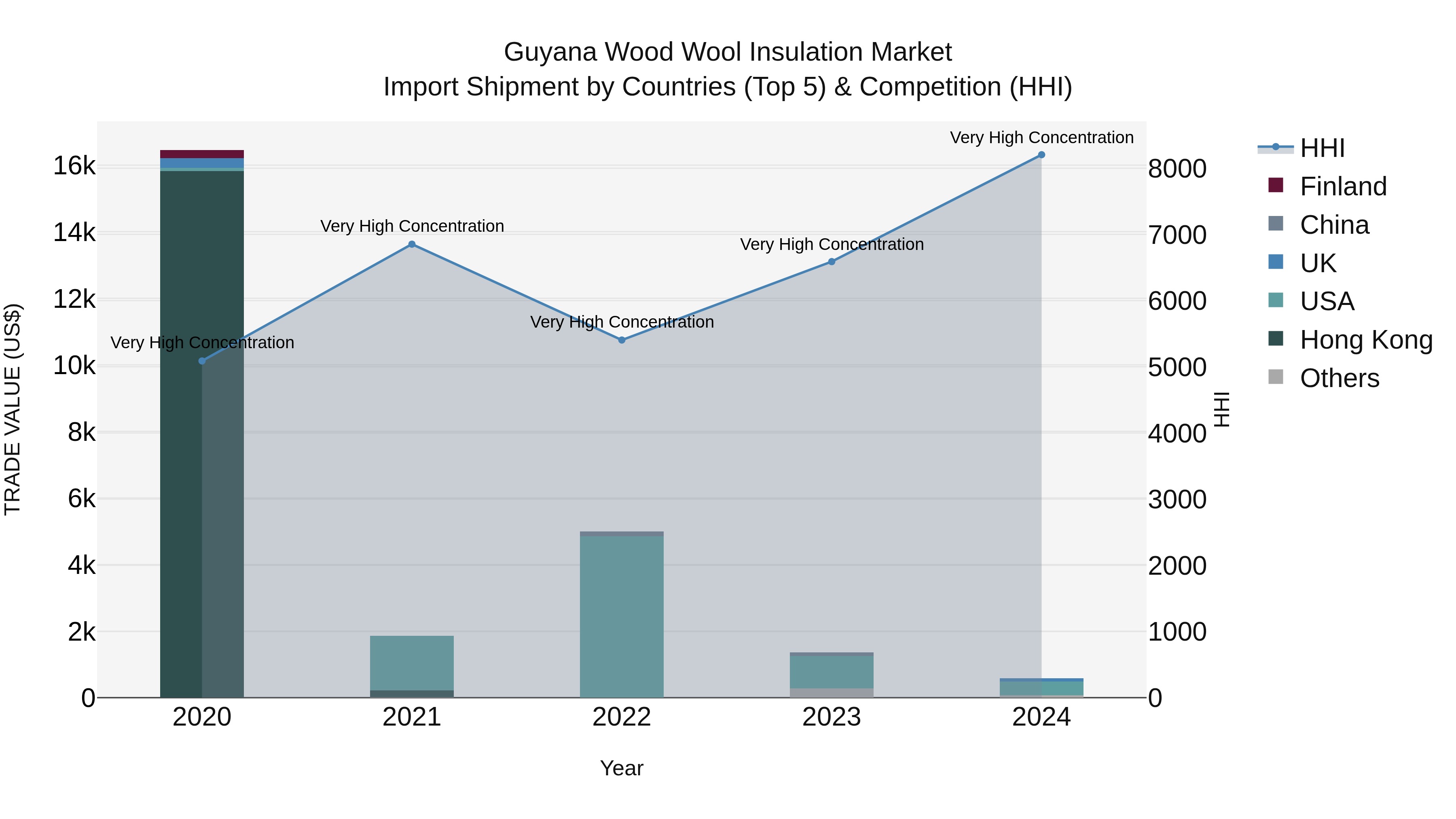Click the Hong Kong segment in 2021 bar
The height and width of the screenshot is (819, 1456).
click(412, 694)
